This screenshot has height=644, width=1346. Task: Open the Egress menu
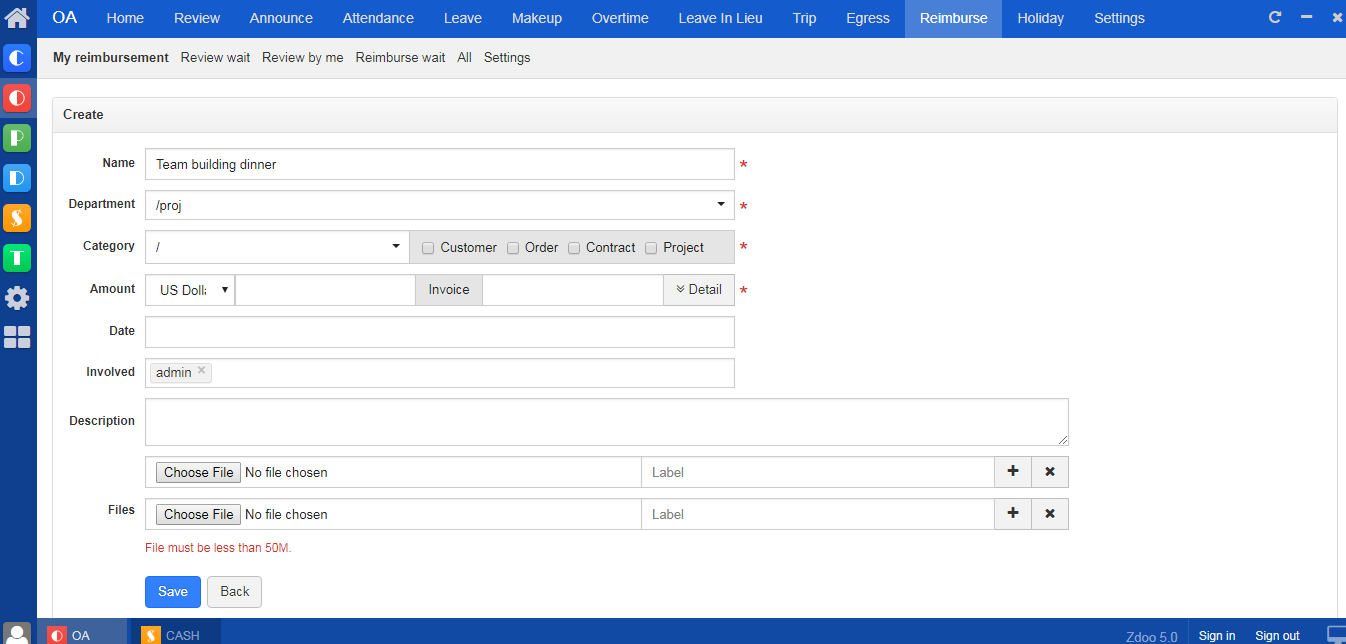point(868,18)
